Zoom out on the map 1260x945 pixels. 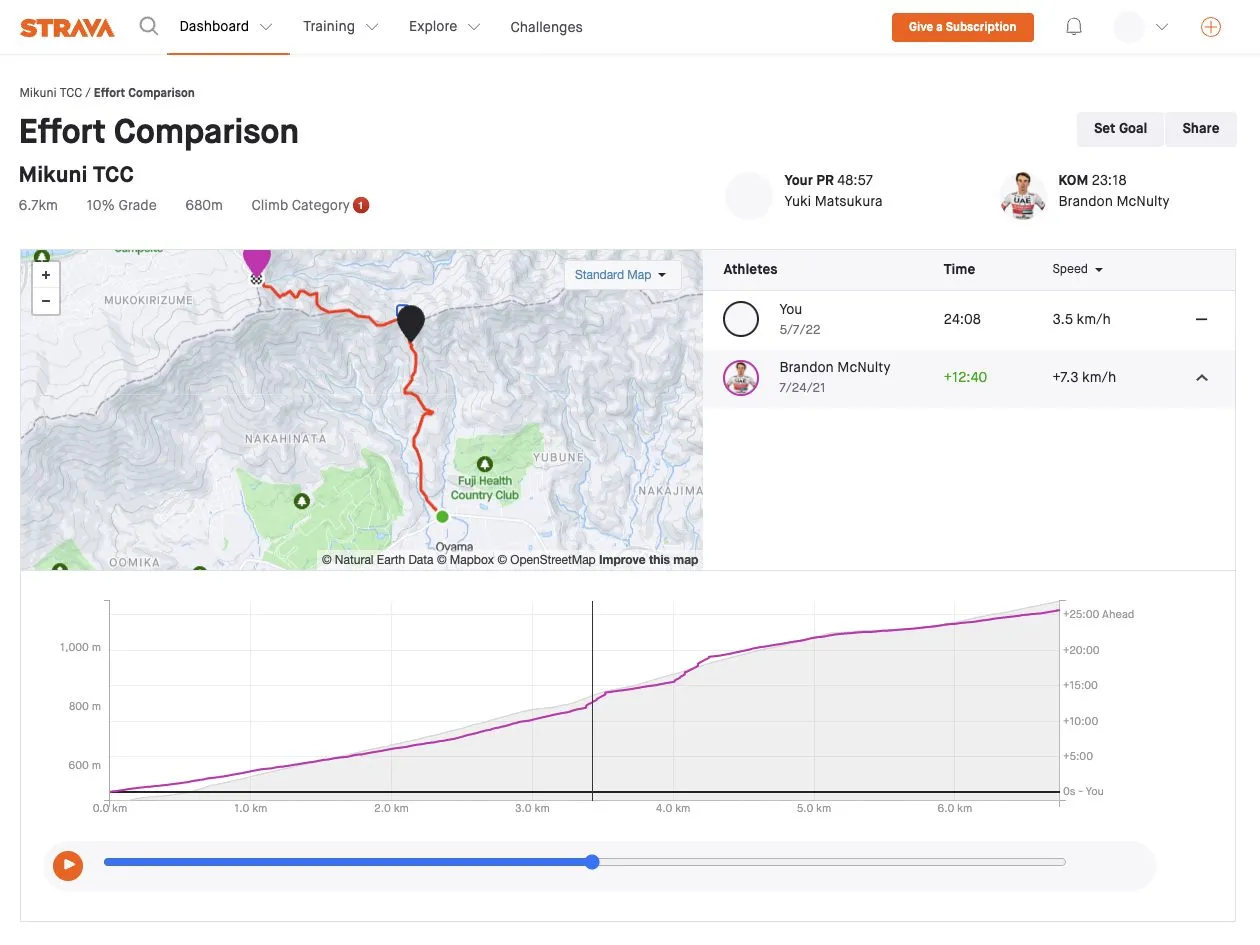point(46,301)
